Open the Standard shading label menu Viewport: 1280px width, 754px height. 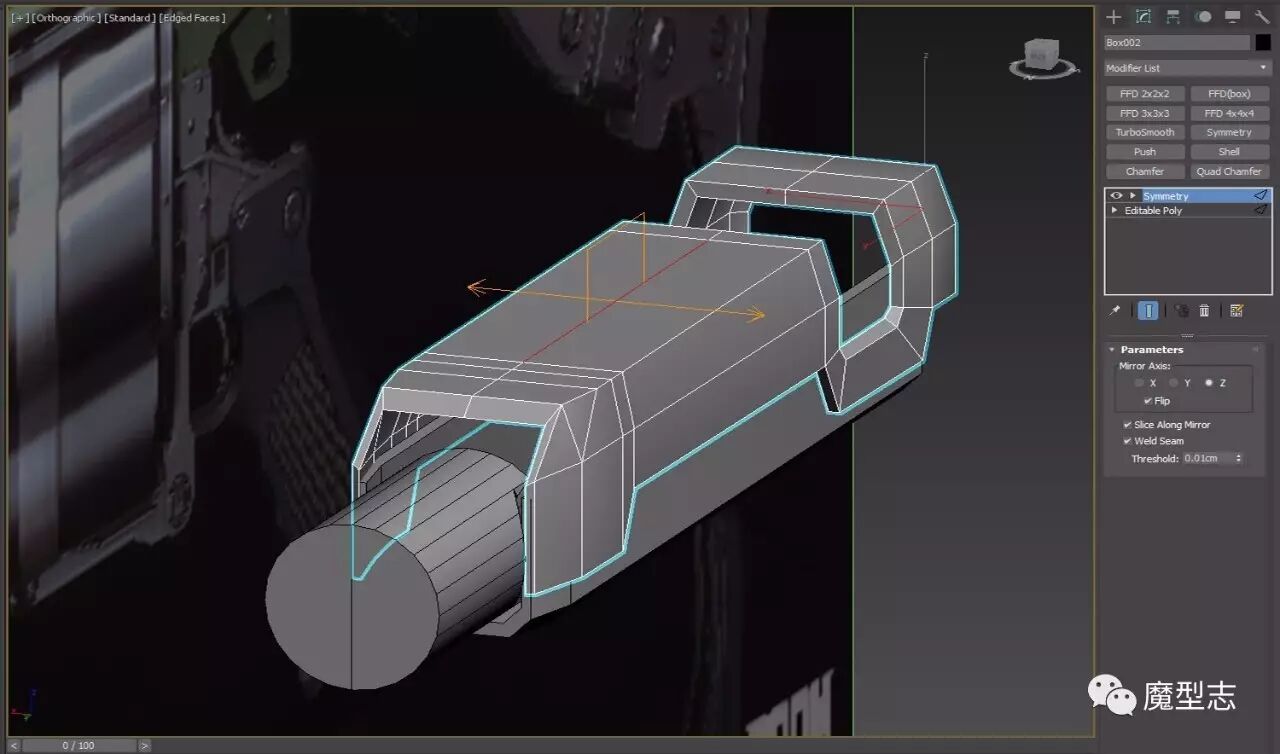(129, 18)
